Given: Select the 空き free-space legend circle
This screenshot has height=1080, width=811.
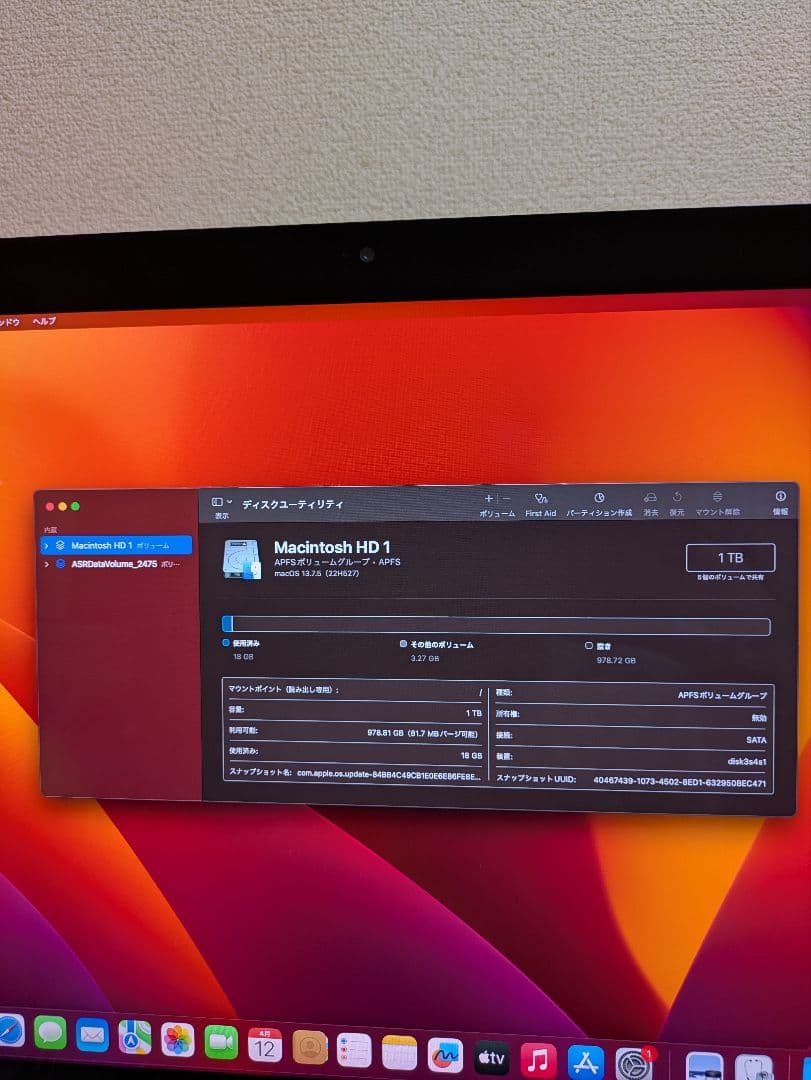Looking at the screenshot, I should (x=589, y=645).
